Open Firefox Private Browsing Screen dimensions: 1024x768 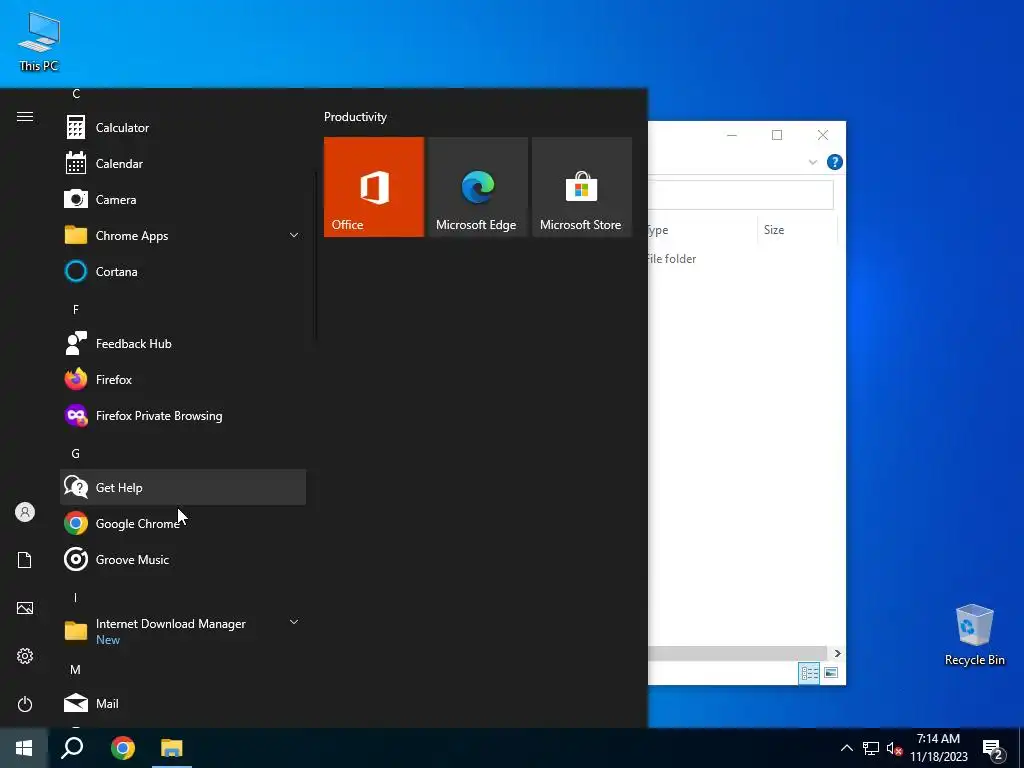(183, 415)
